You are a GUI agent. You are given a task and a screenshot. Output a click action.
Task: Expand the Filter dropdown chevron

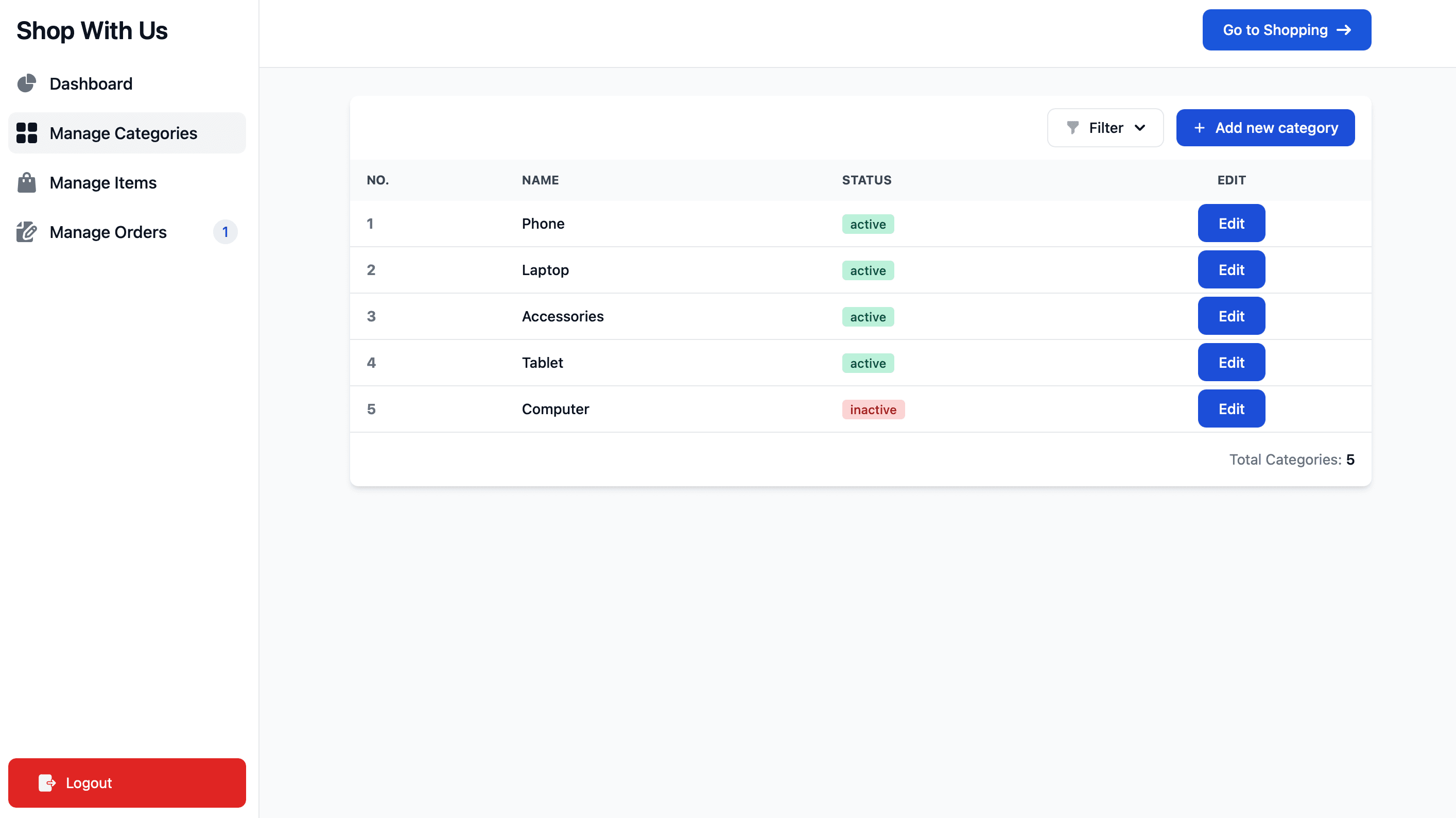click(x=1140, y=128)
